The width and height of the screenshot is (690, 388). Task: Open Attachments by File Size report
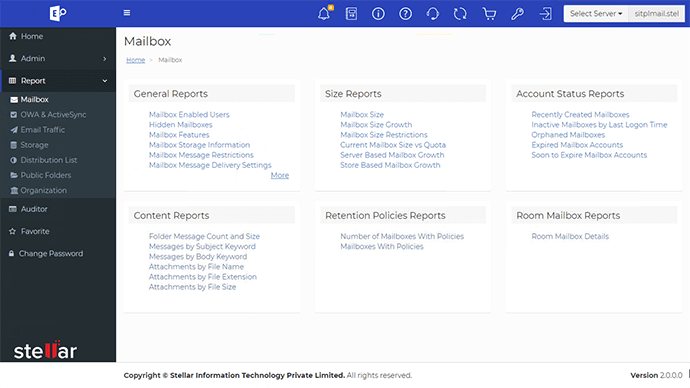[x=192, y=287]
